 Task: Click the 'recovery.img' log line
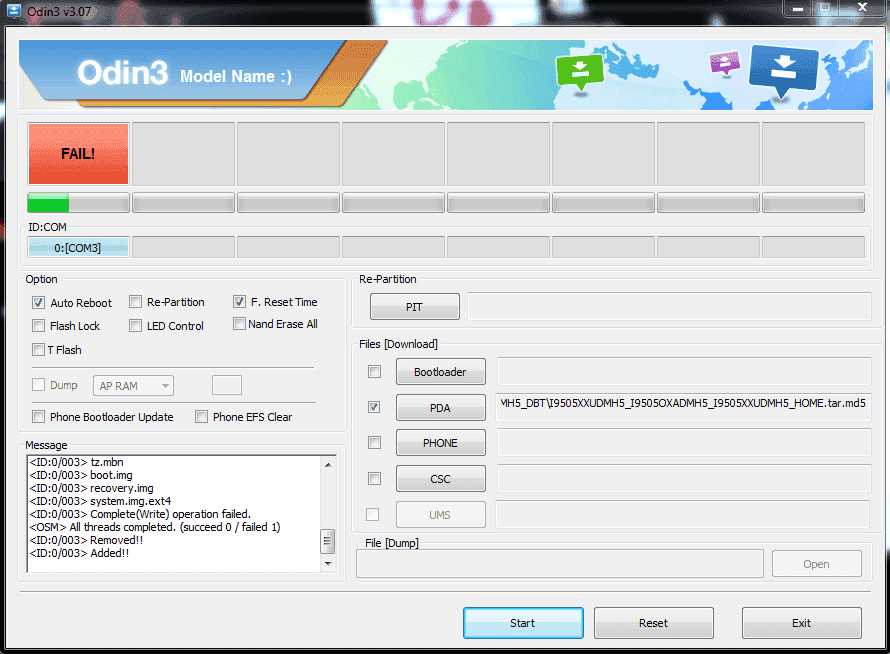(91, 488)
